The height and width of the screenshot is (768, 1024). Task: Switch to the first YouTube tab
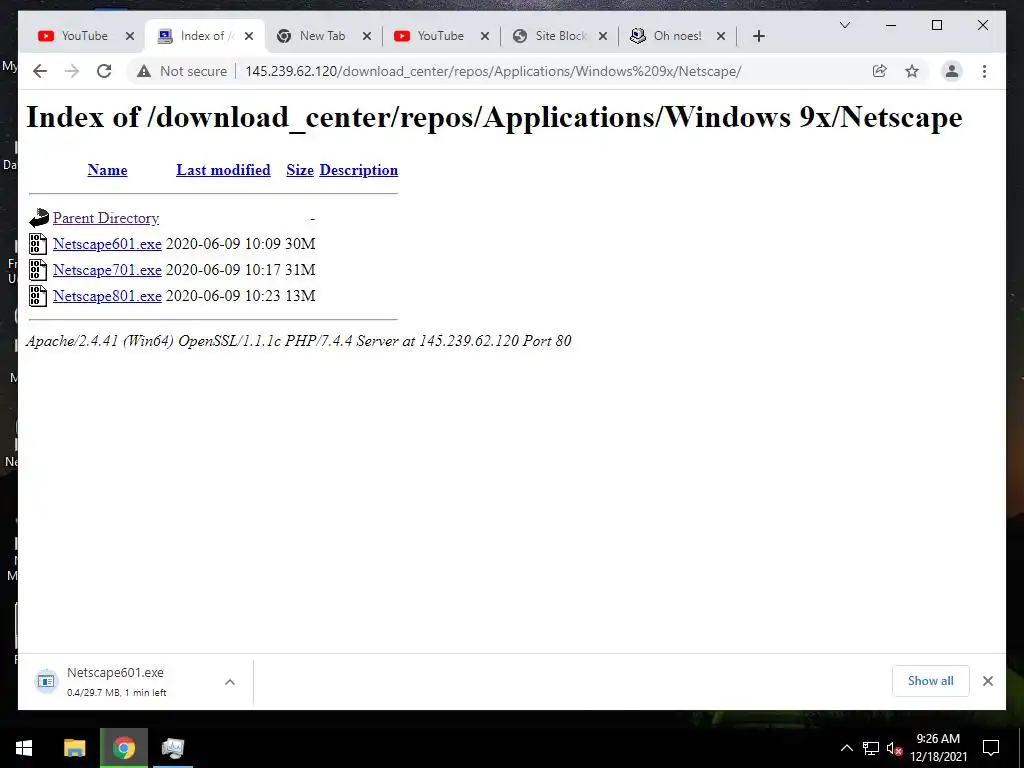(85, 36)
